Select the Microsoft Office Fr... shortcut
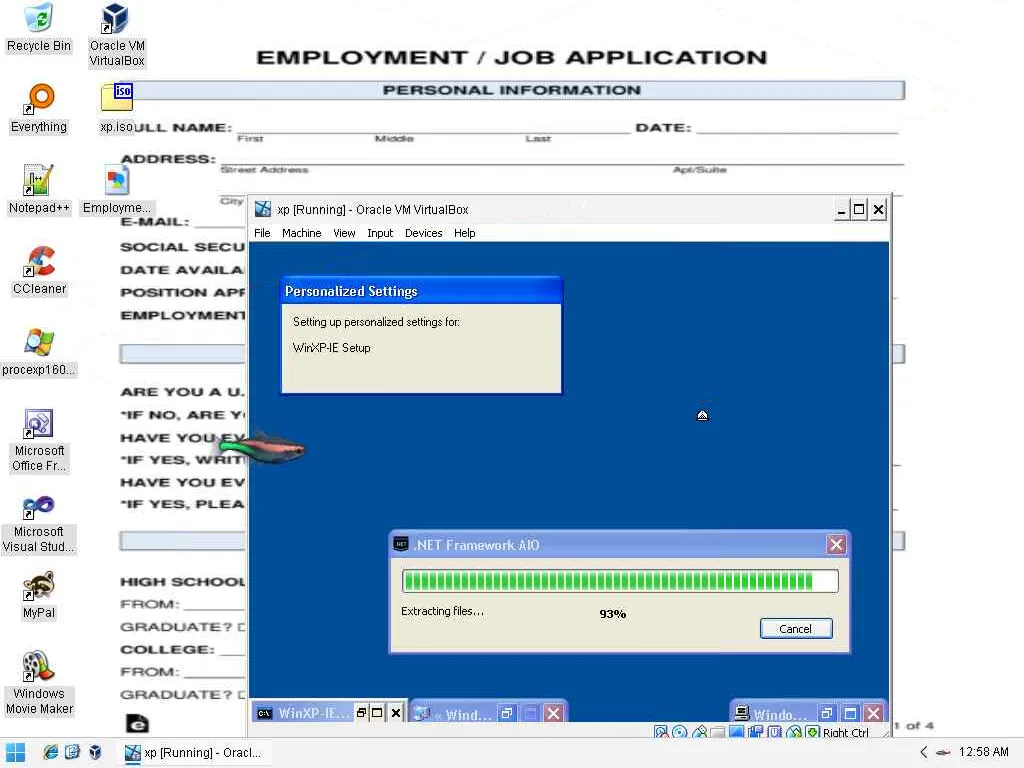Viewport: 1024px width, 768px height. click(39, 440)
